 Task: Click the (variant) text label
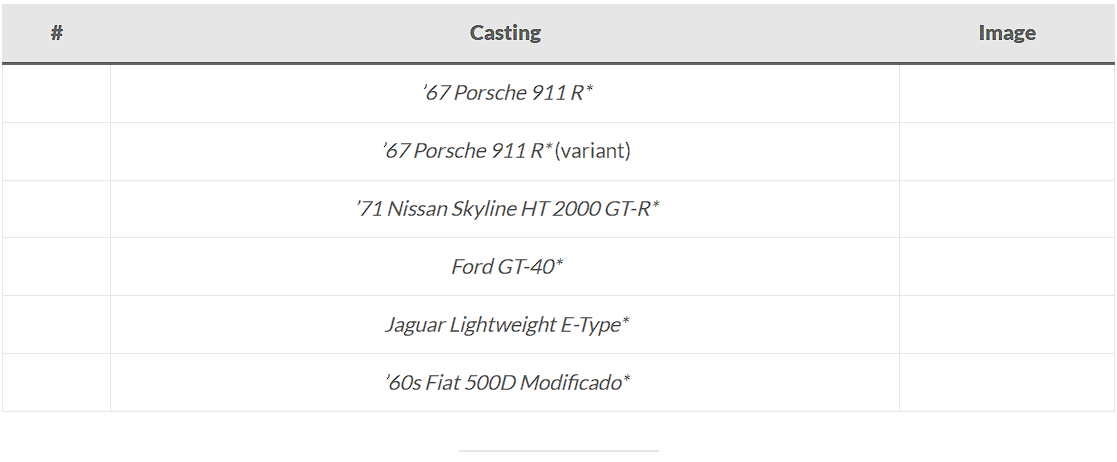tap(593, 151)
